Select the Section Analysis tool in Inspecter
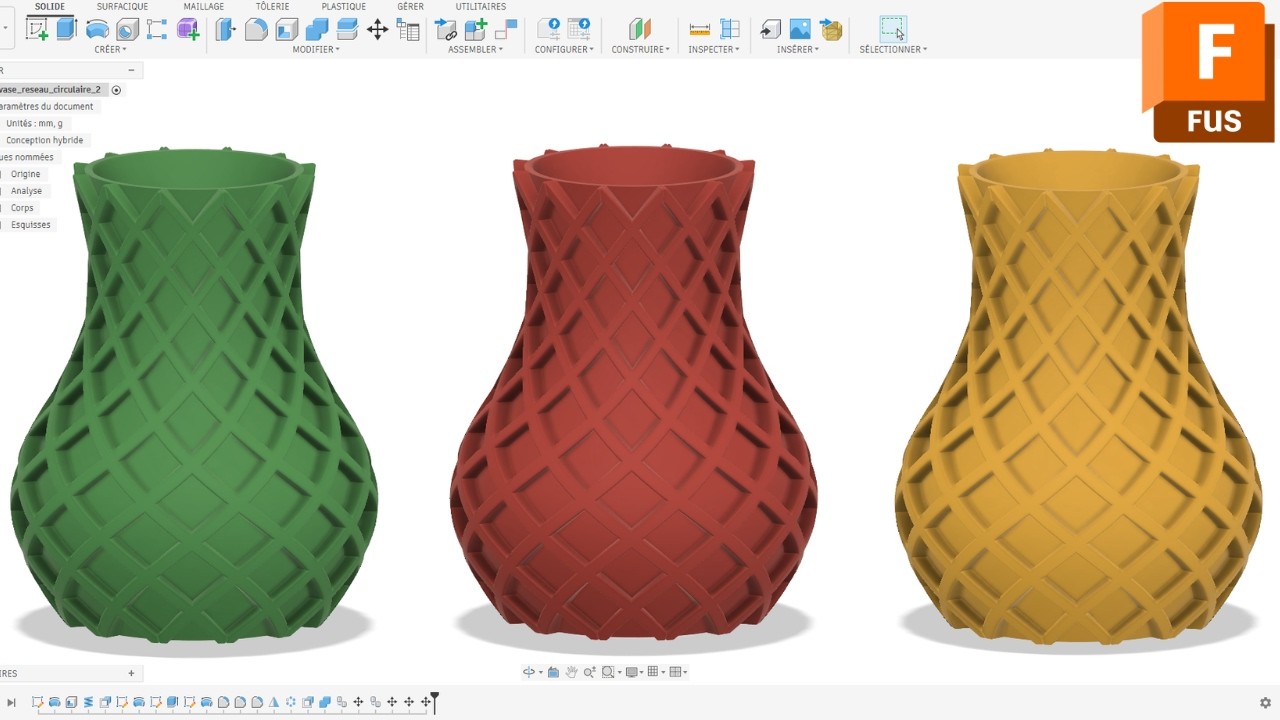Viewport: 1280px width, 720px height. pyautogui.click(x=730, y=29)
